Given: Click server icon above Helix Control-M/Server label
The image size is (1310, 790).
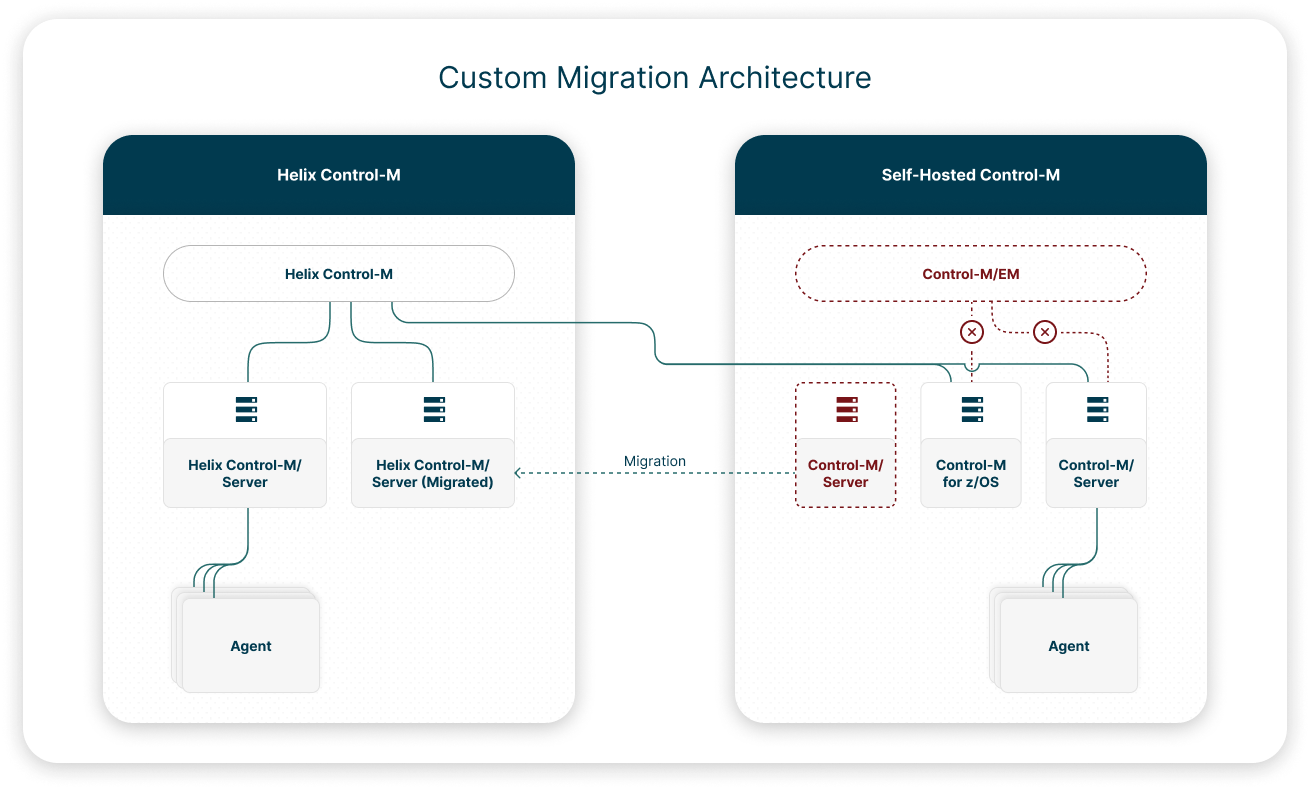Looking at the screenshot, I should click(x=245, y=410).
